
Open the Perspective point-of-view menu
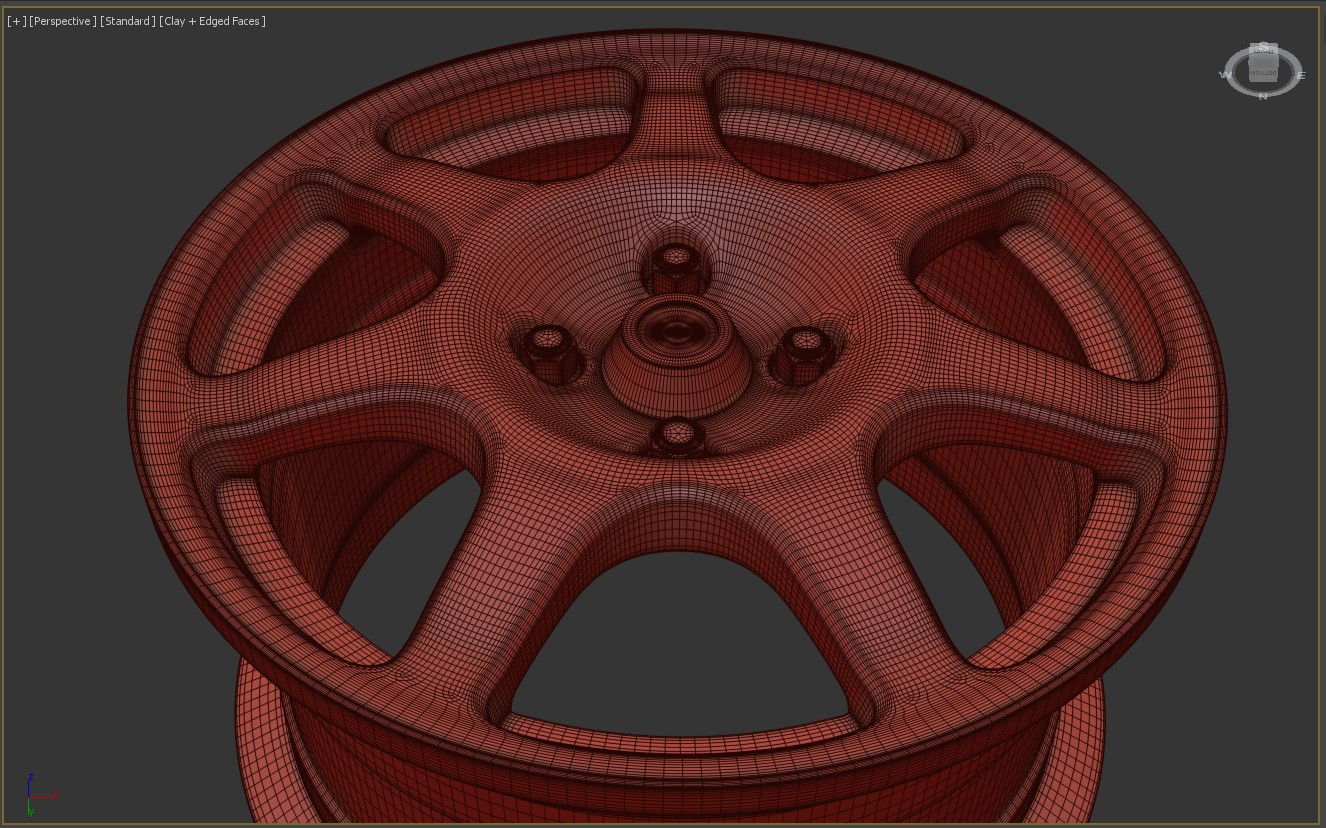(63, 21)
